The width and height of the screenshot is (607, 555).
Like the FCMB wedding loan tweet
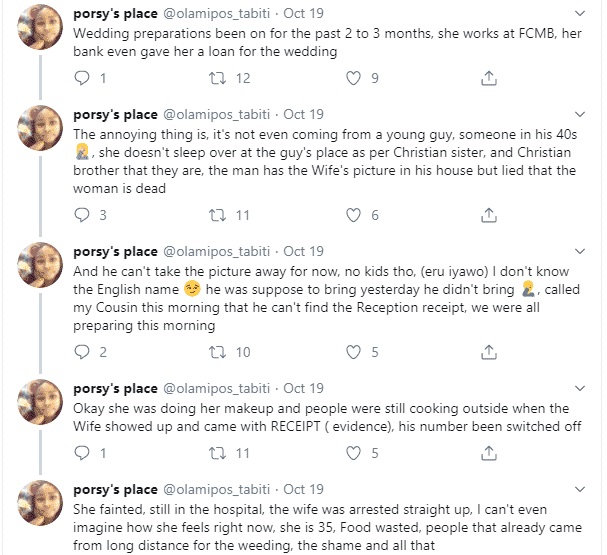pos(353,77)
